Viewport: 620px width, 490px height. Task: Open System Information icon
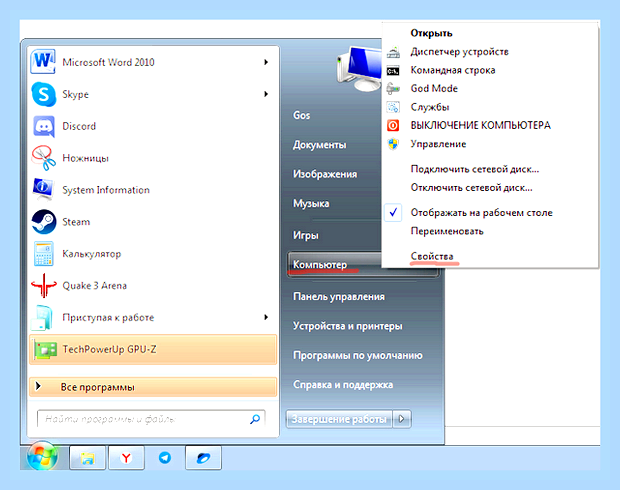coord(43,189)
